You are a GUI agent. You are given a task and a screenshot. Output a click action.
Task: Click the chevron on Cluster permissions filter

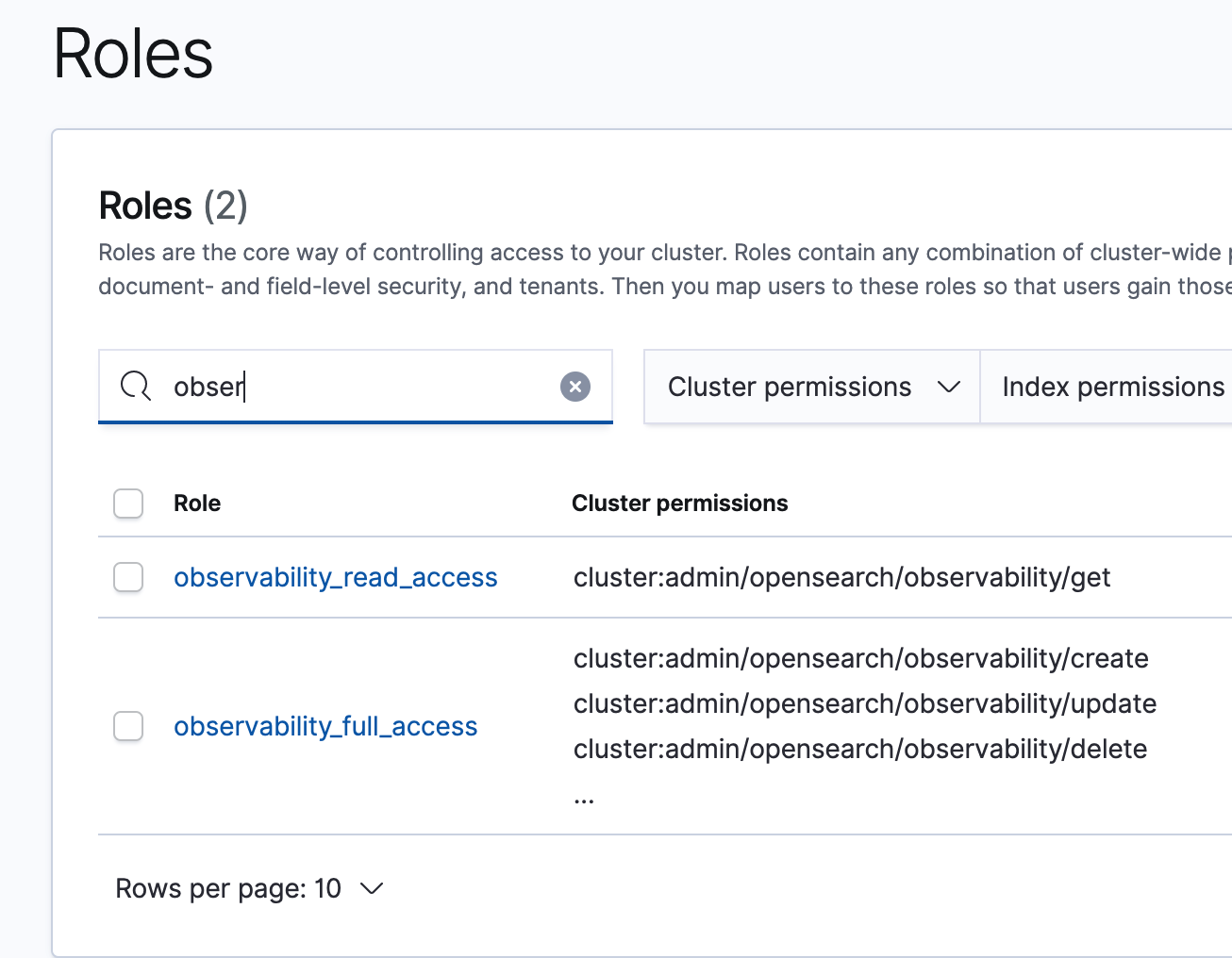tap(948, 387)
